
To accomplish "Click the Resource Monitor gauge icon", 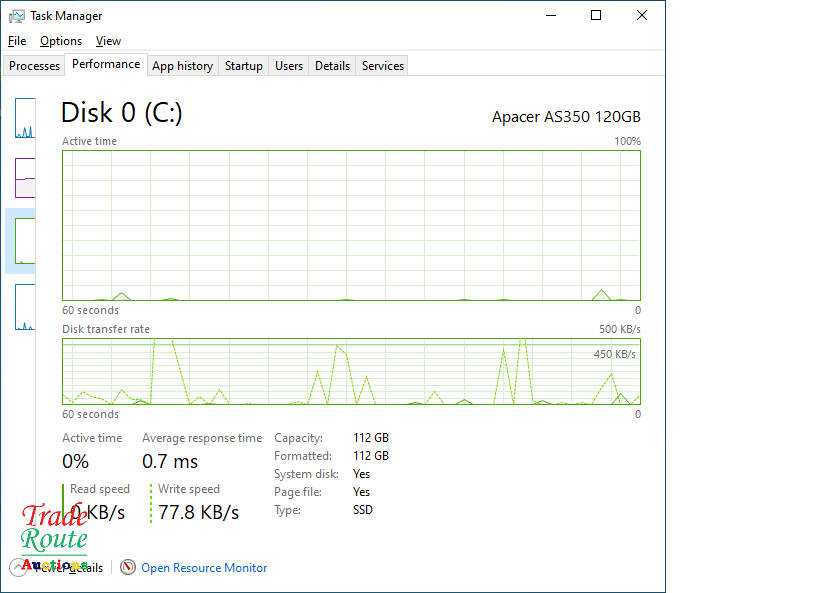I will (x=128, y=567).
